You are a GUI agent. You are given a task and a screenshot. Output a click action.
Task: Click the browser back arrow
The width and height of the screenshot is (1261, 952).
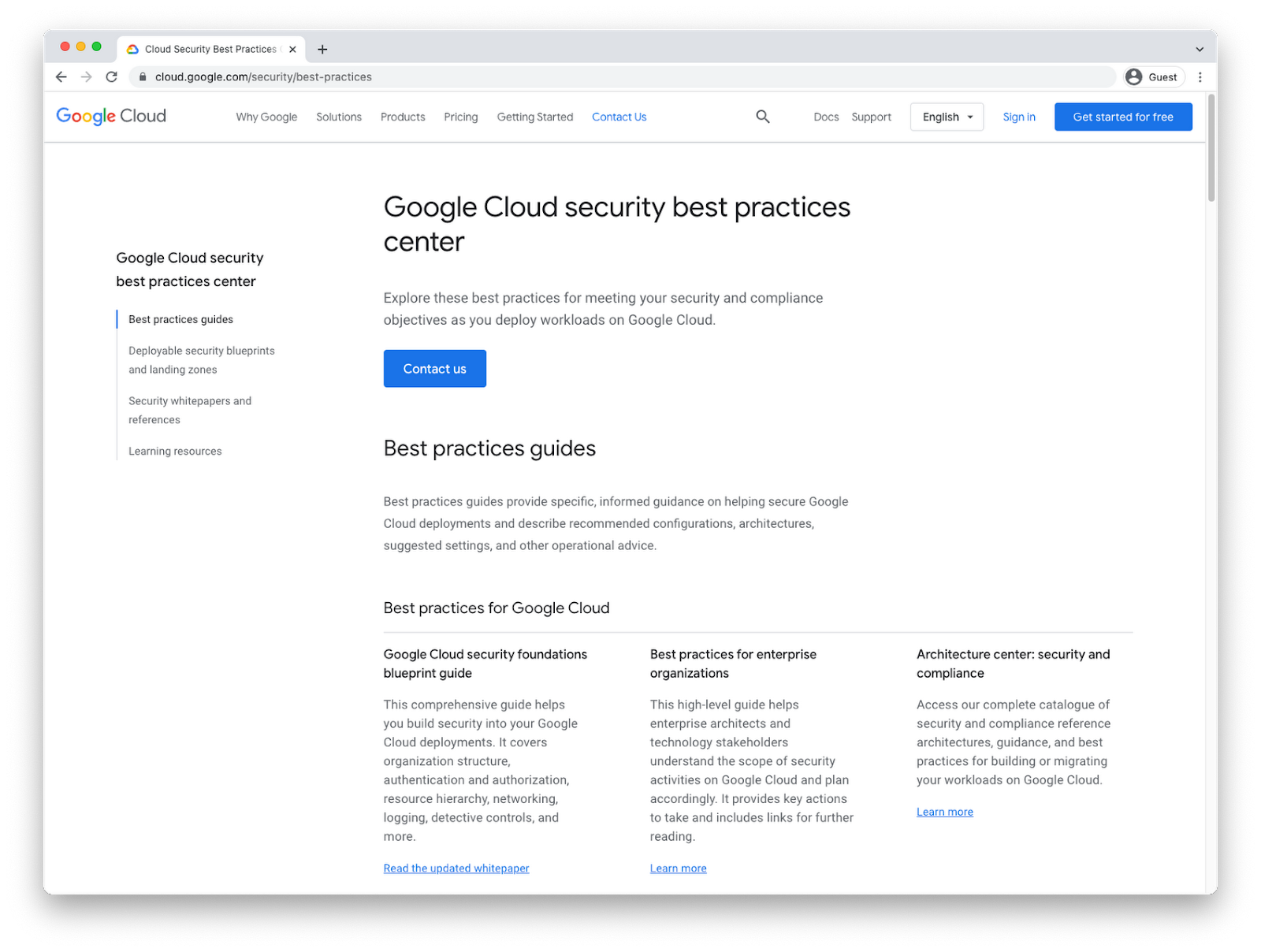(61, 76)
